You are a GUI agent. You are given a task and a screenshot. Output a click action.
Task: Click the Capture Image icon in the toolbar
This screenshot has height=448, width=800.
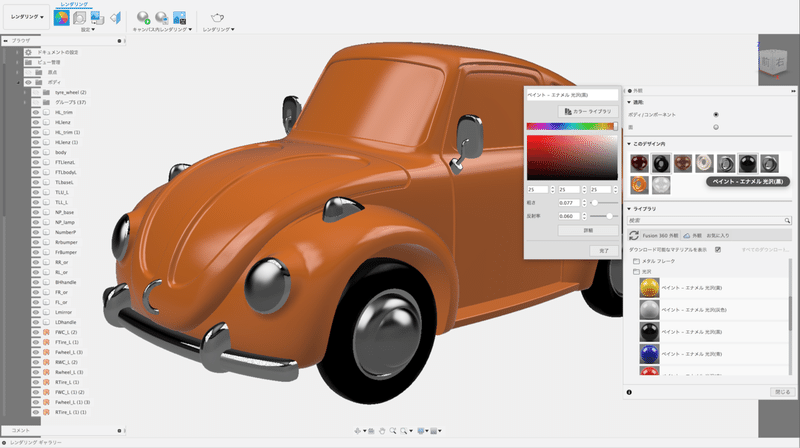pyautogui.click(x=179, y=18)
